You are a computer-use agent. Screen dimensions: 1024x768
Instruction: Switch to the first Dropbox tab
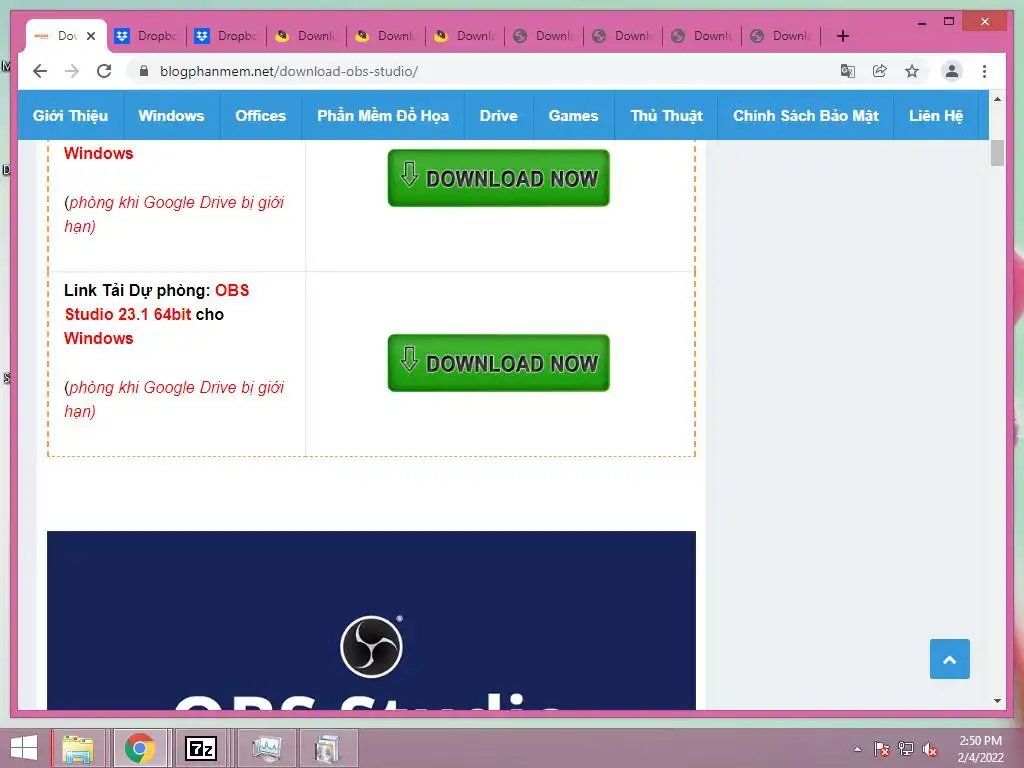pos(146,36)
